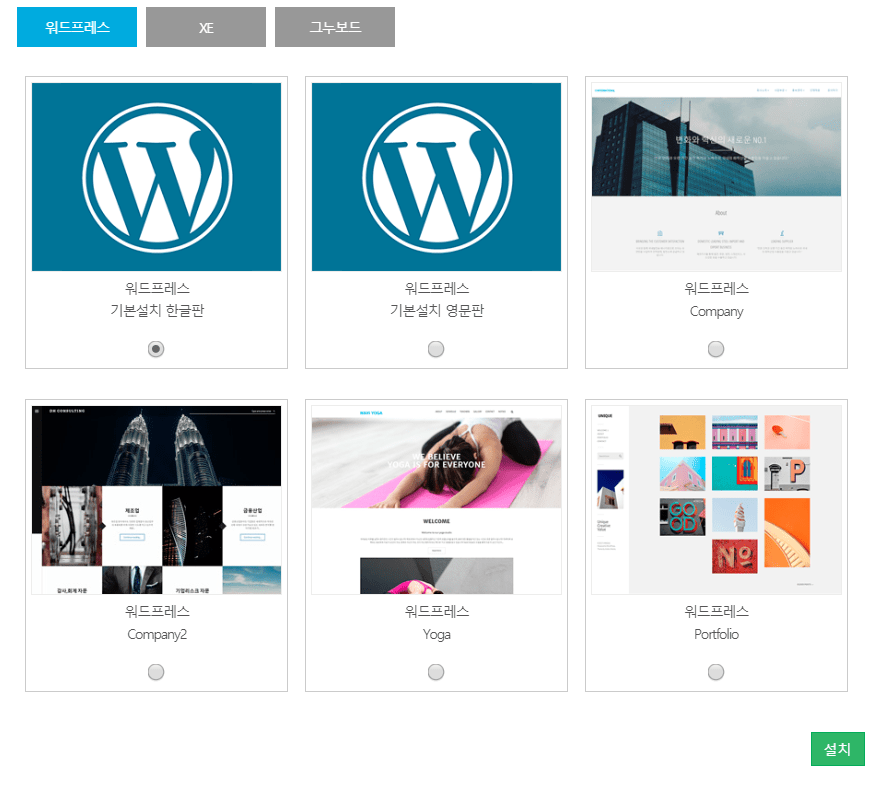The image size is (883, 785).
Task: Pick the 워드프레스 Yoga radio button
Action: point(436,672)
